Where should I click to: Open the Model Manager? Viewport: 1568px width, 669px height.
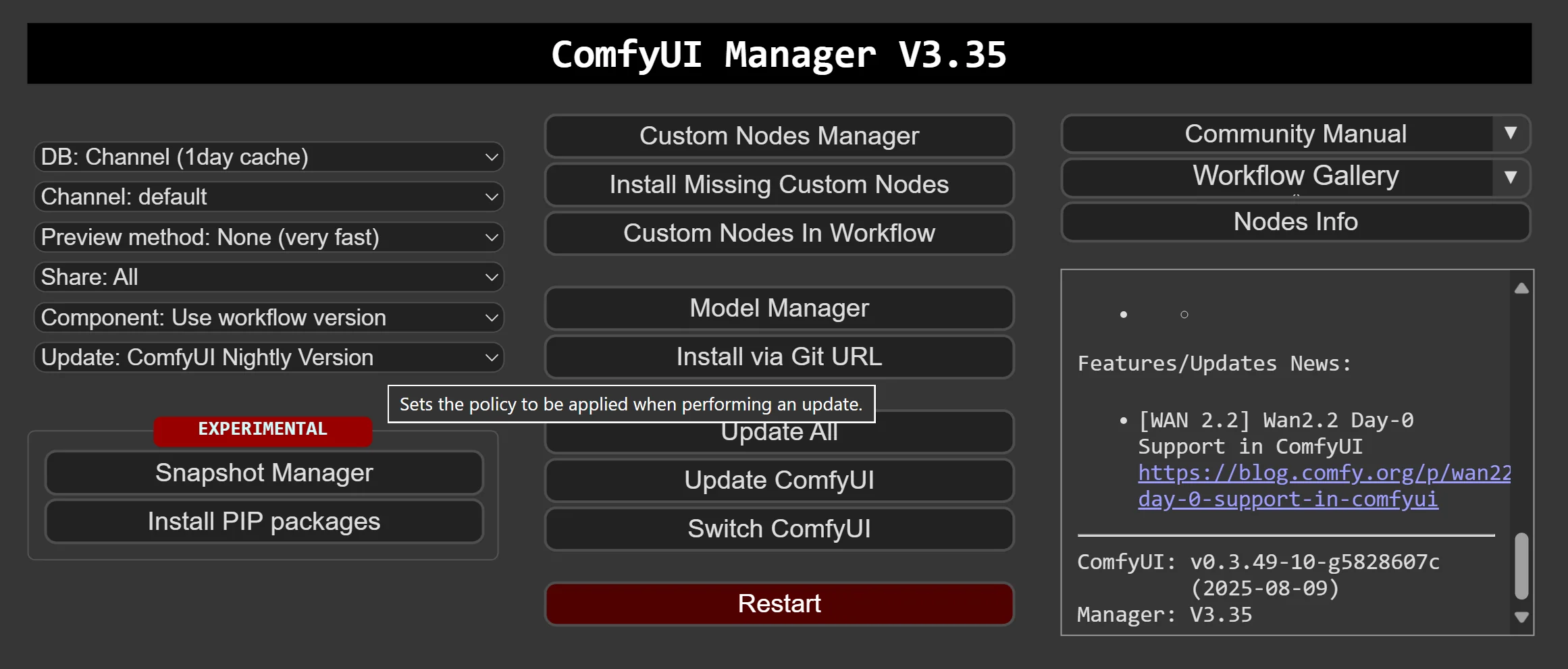(x=779, y=309)
